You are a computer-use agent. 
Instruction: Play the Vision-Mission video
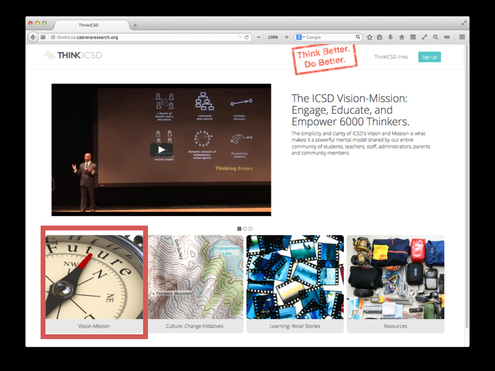coord(161,150)
